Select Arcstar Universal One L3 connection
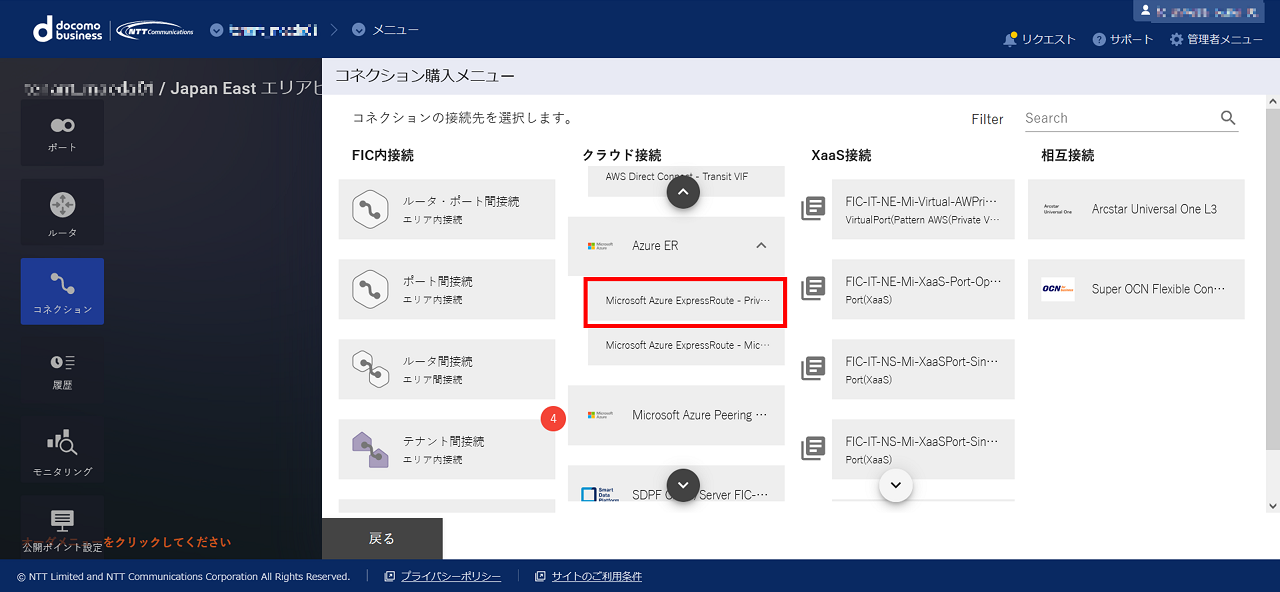This screenshot has height=592, width=1280. pos(1136,210)
